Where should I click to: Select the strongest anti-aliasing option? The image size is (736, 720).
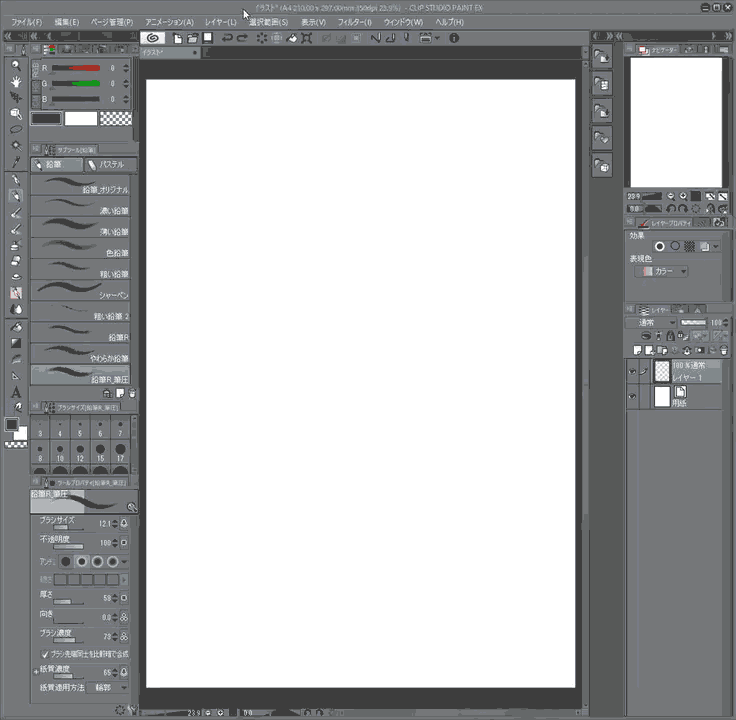pos(113,561)
